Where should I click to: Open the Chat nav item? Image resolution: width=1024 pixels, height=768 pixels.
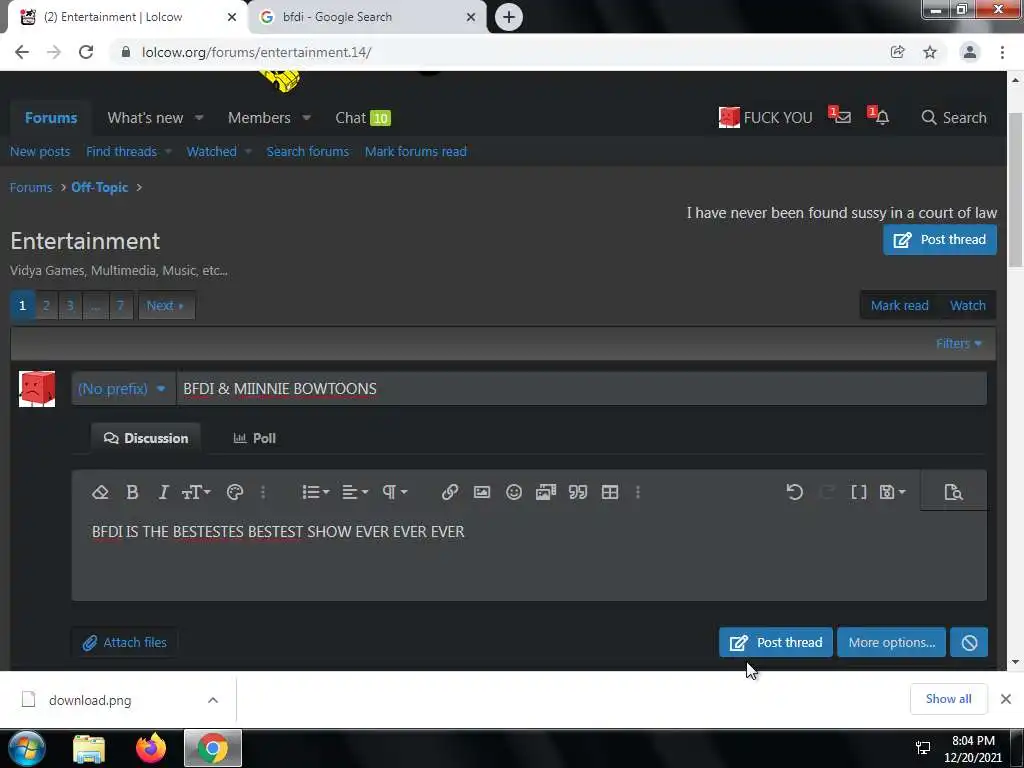(362, 118)
